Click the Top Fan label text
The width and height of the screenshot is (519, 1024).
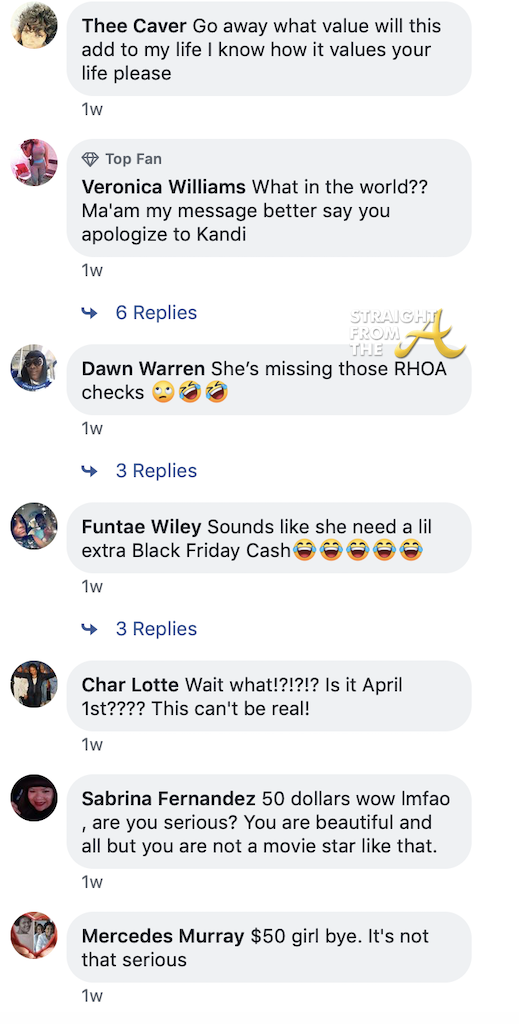tap(134, 159)
